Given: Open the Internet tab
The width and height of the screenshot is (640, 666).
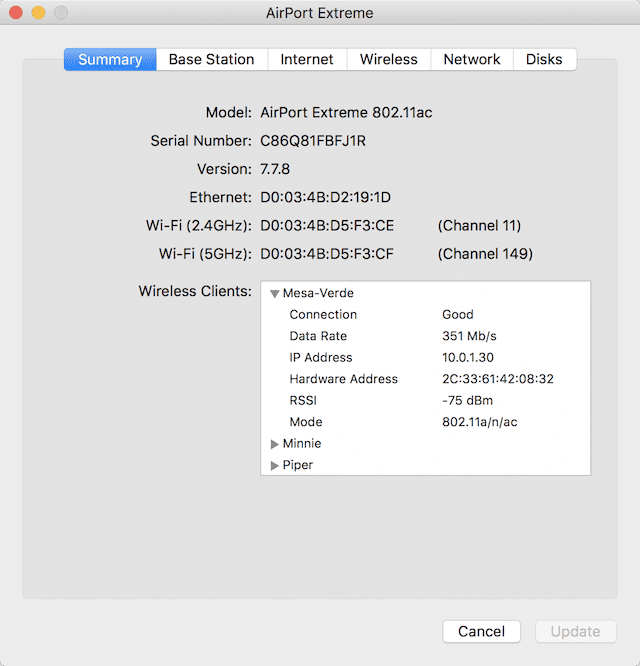Looking at the screenshot, I should tap(307, 59).
